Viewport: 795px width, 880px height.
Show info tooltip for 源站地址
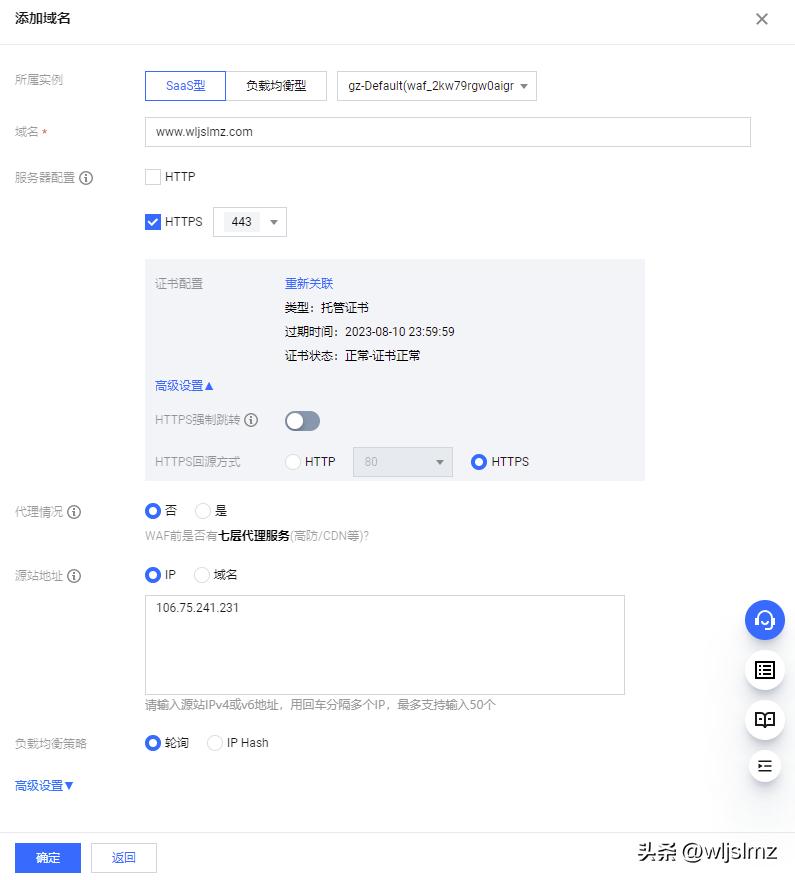tap(74, 576)
